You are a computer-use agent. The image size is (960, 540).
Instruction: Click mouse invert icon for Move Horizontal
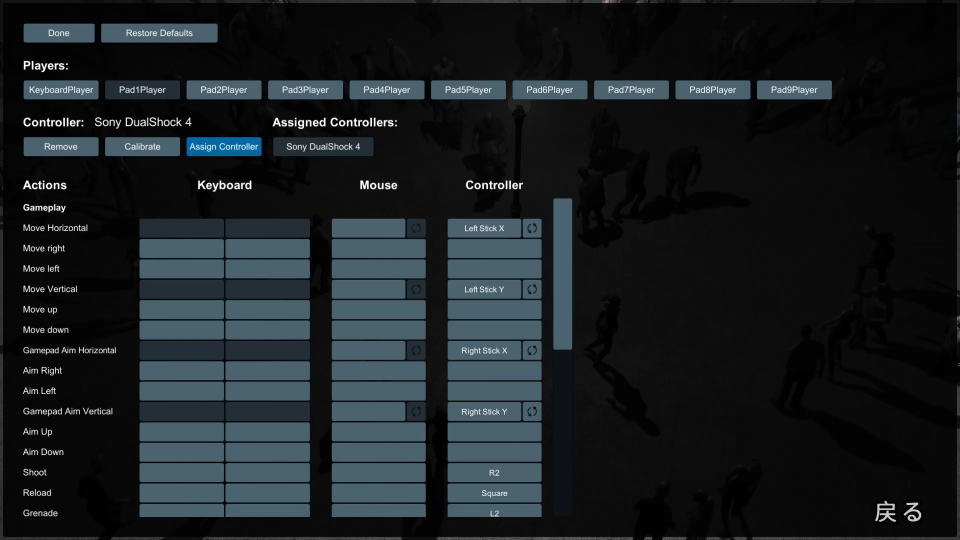coord(416,228)
